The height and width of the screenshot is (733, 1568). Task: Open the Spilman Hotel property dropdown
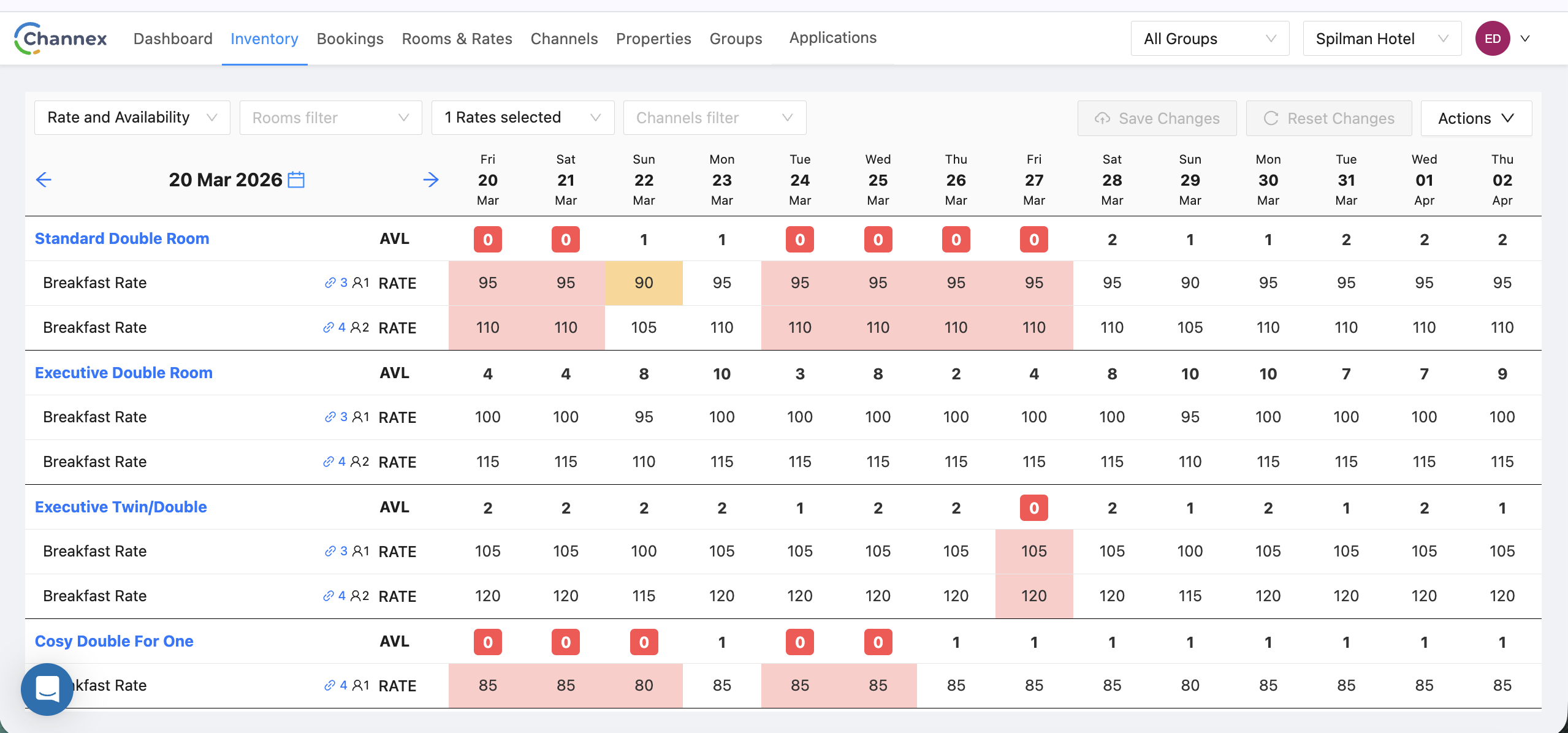pyautogui.click(x=1382, y=39)
